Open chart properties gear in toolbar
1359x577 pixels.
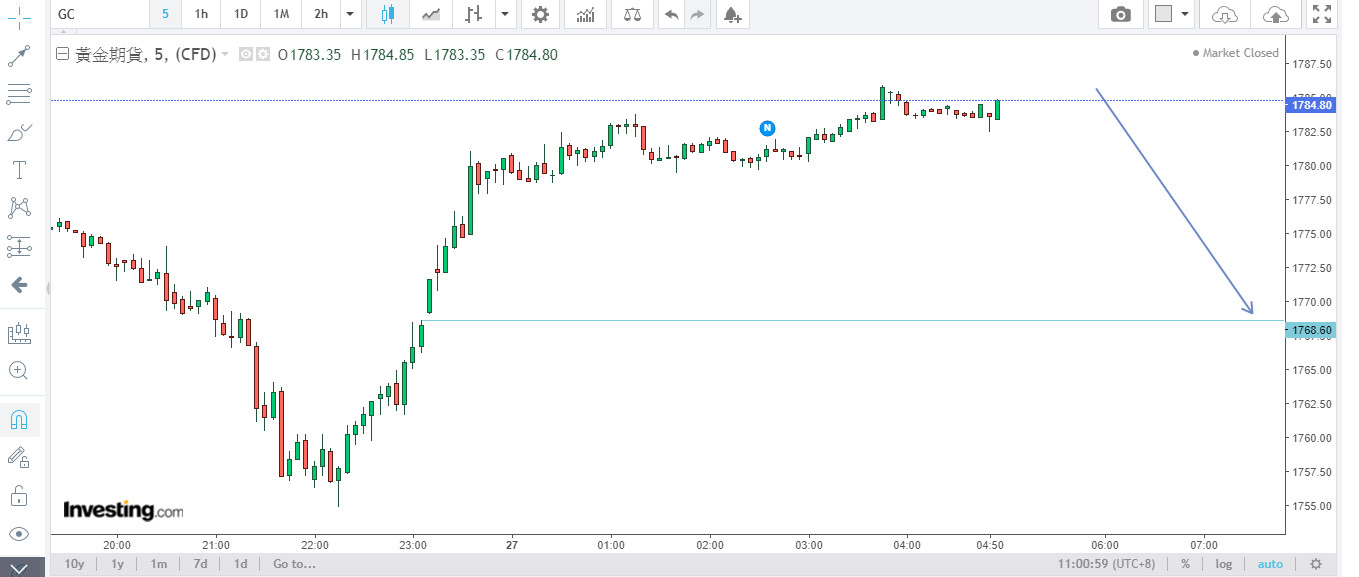pos(540,14)
